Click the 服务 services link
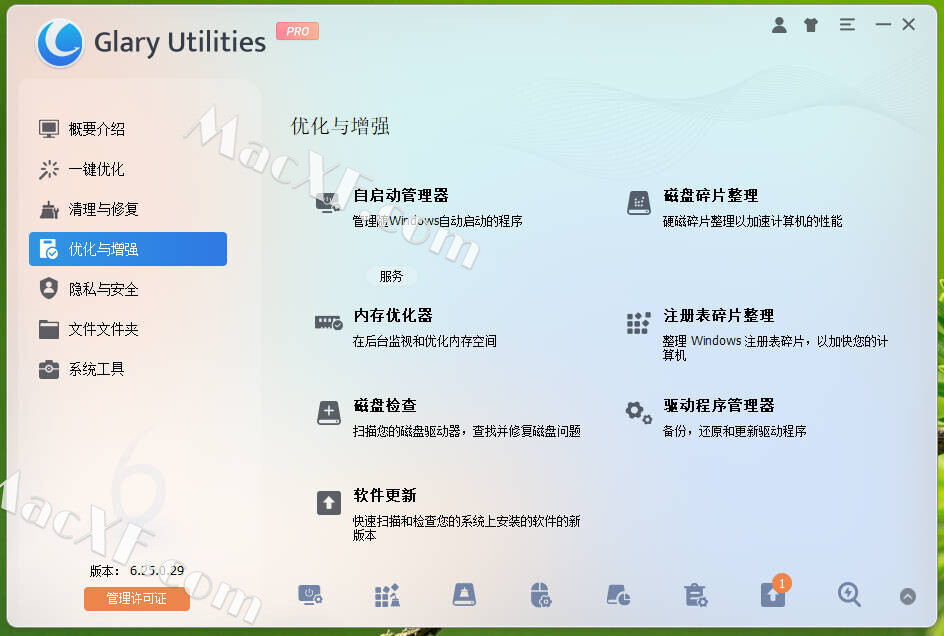 click(x=391, y=276)
